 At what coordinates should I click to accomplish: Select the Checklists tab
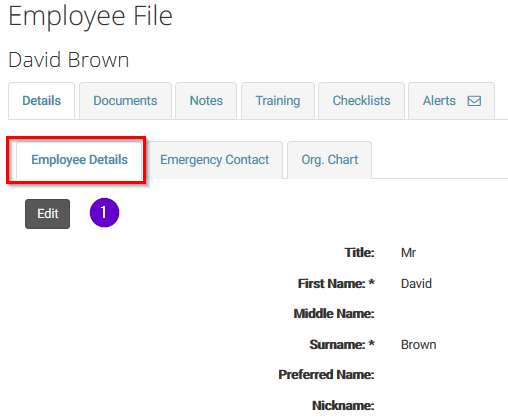tap(361, 101)
